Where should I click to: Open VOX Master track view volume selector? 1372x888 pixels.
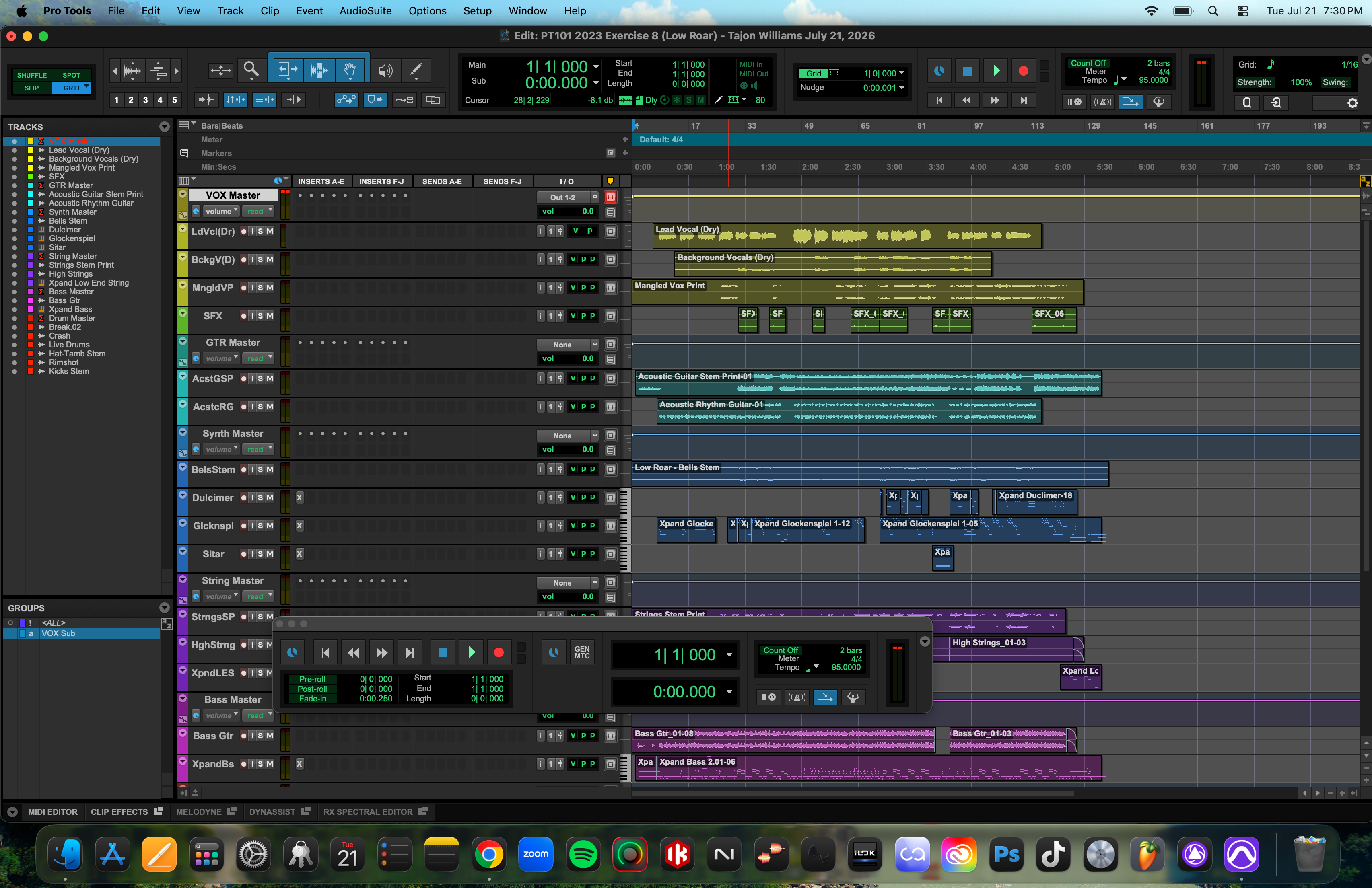[x=221, y=211]
